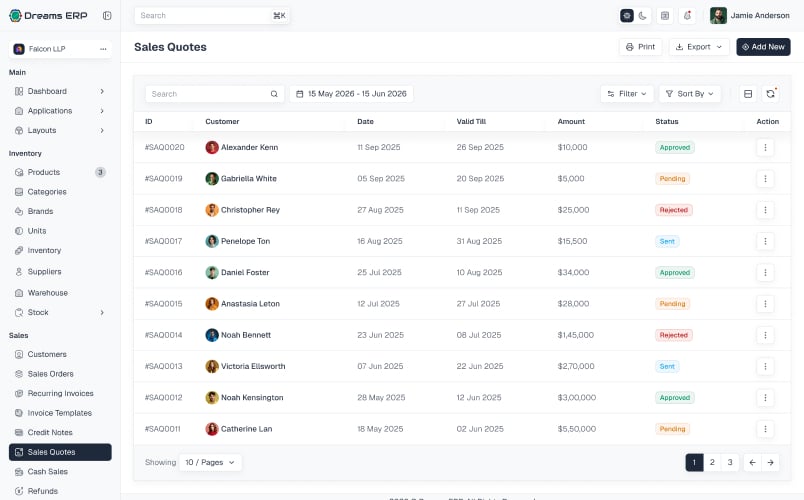
Task: Change the 10 / Pages selector
Action: (x=210, y=463)
